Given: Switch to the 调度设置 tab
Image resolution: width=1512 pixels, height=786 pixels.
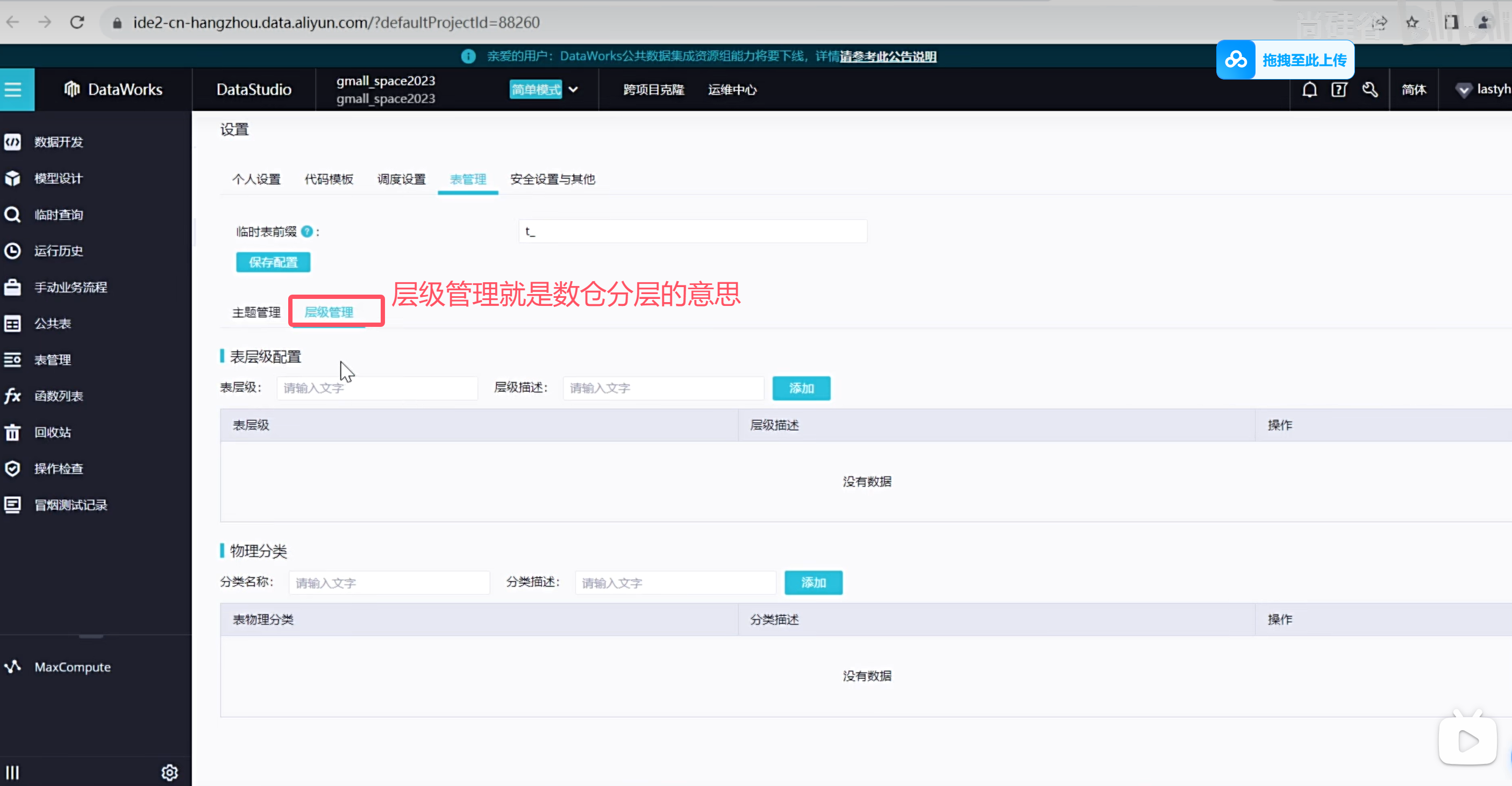Looking at the screenshot, I should pyautogui.click(x=402, y=179).
